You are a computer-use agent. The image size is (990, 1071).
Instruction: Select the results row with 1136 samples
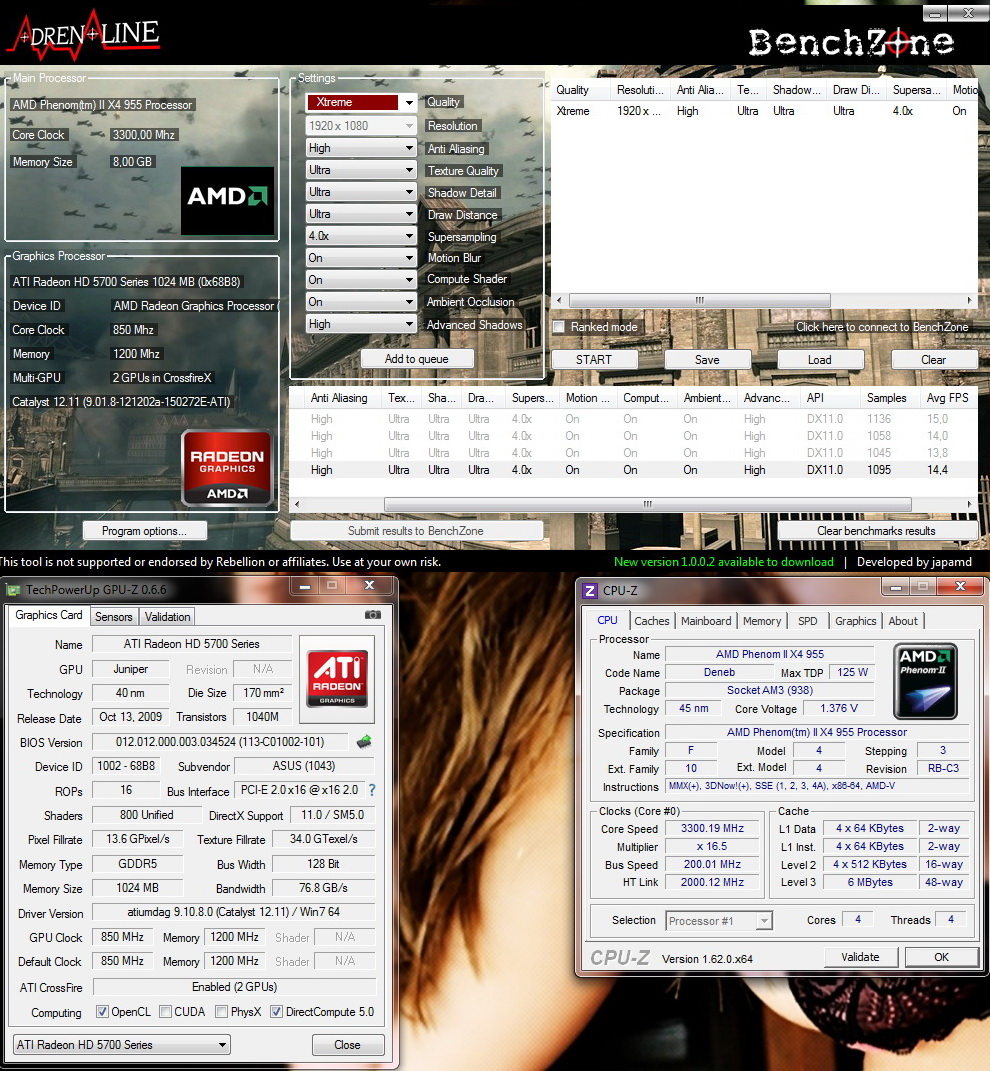[x=633, y=419]
